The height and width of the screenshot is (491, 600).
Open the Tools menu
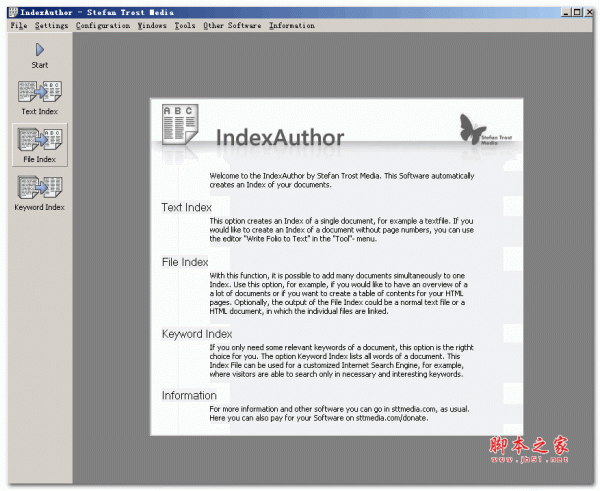click(185, 26)
